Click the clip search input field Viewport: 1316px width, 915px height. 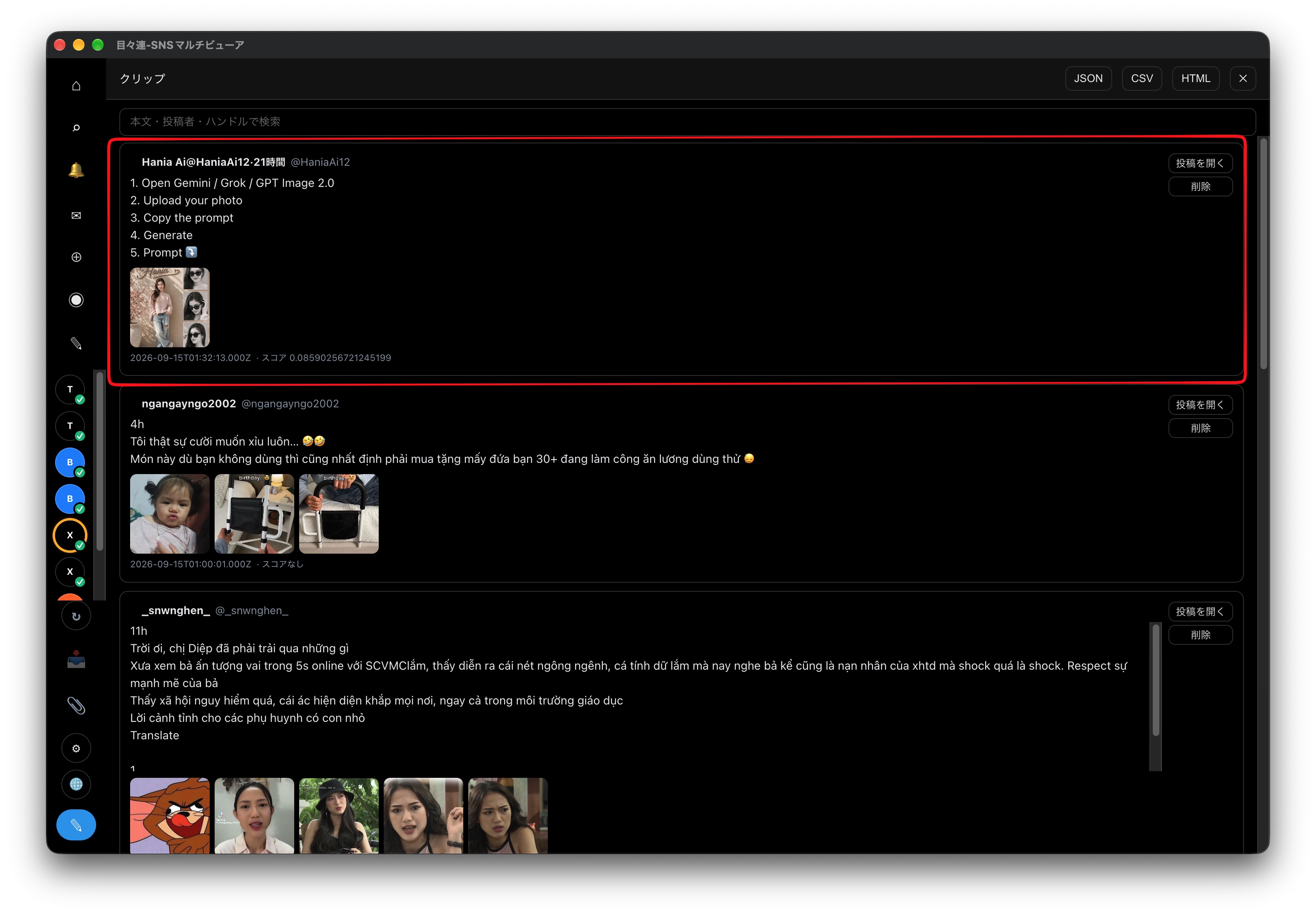coord(687,121)
